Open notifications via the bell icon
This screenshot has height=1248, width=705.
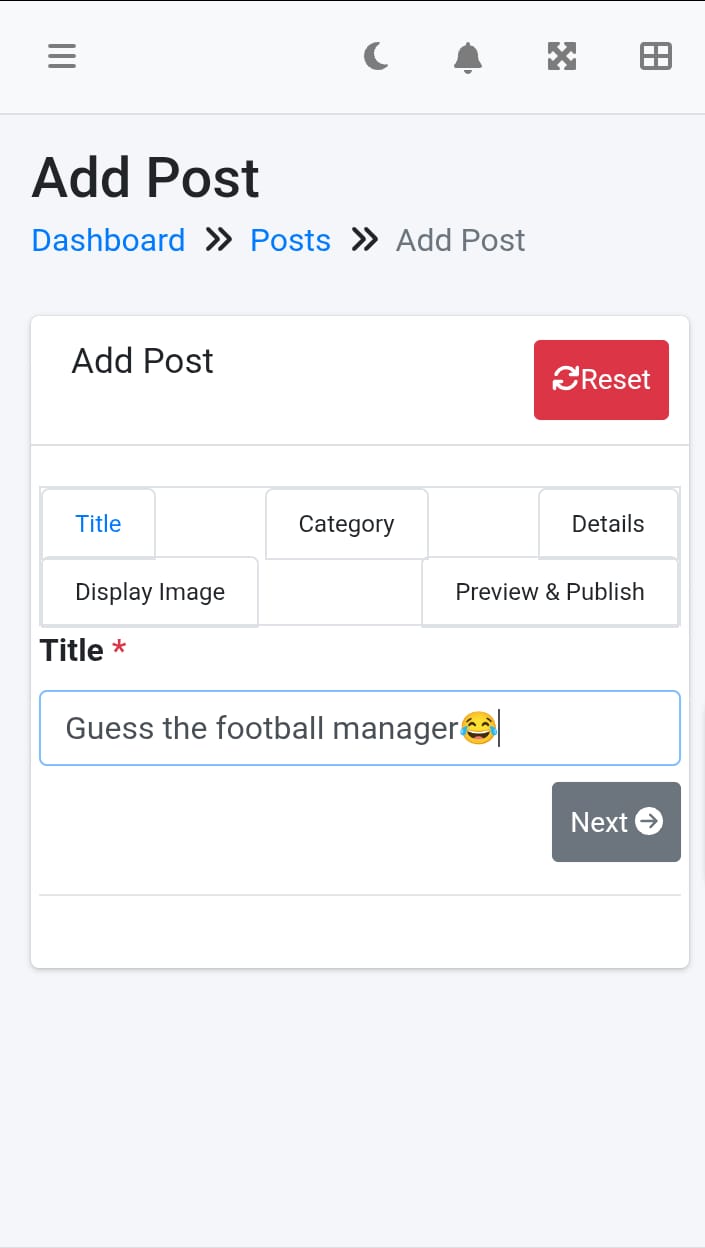click(x=467, y=56)
